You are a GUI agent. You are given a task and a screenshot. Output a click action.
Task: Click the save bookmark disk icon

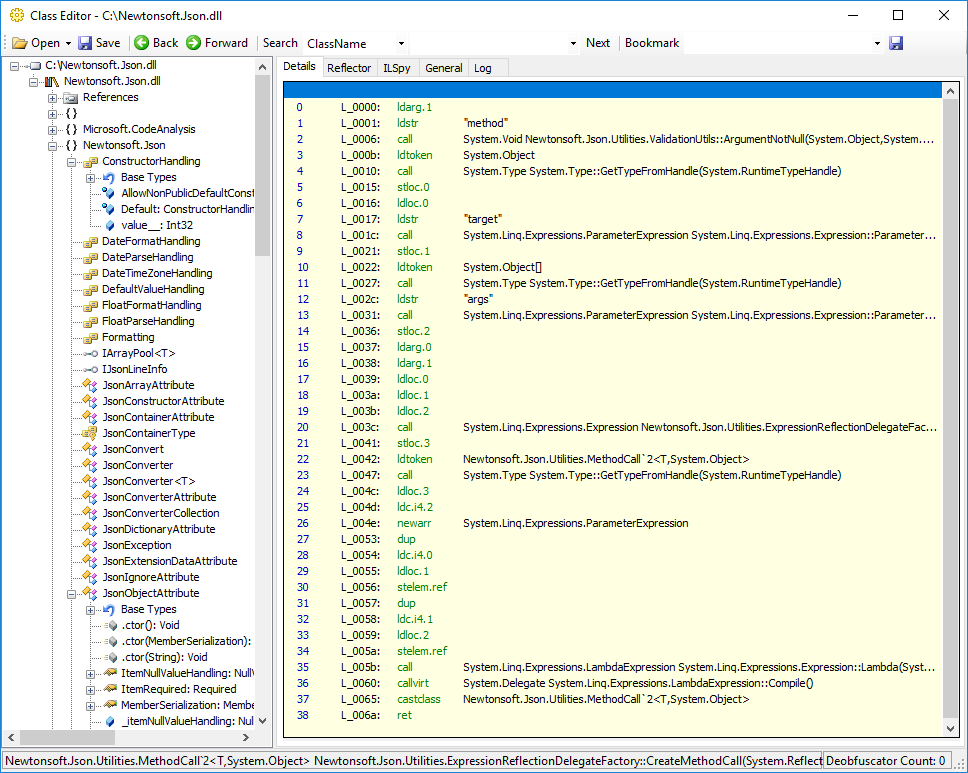click(896, 43)
